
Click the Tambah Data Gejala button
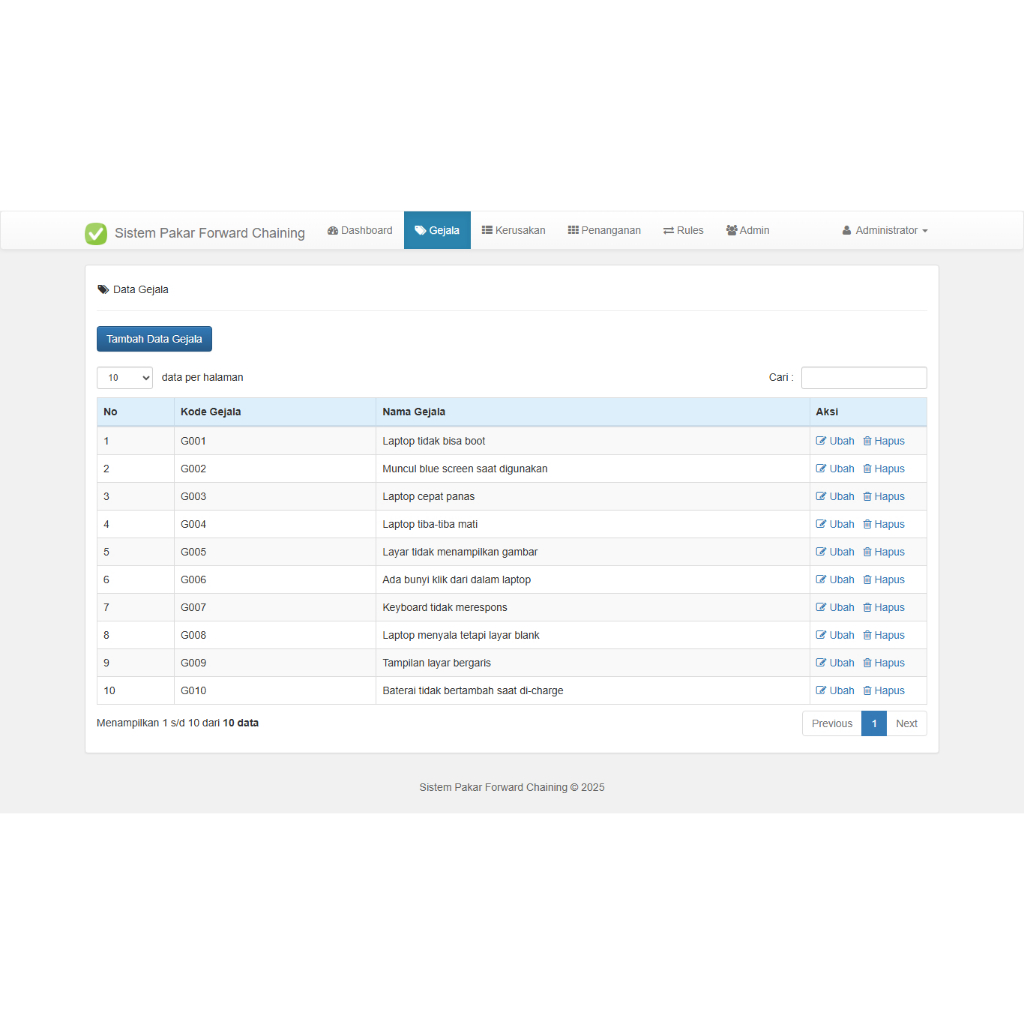coord(154,339)
